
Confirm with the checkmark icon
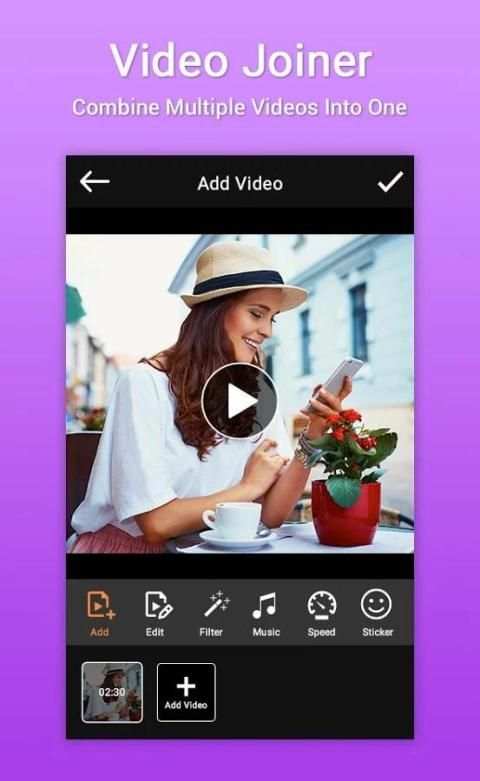390,182
